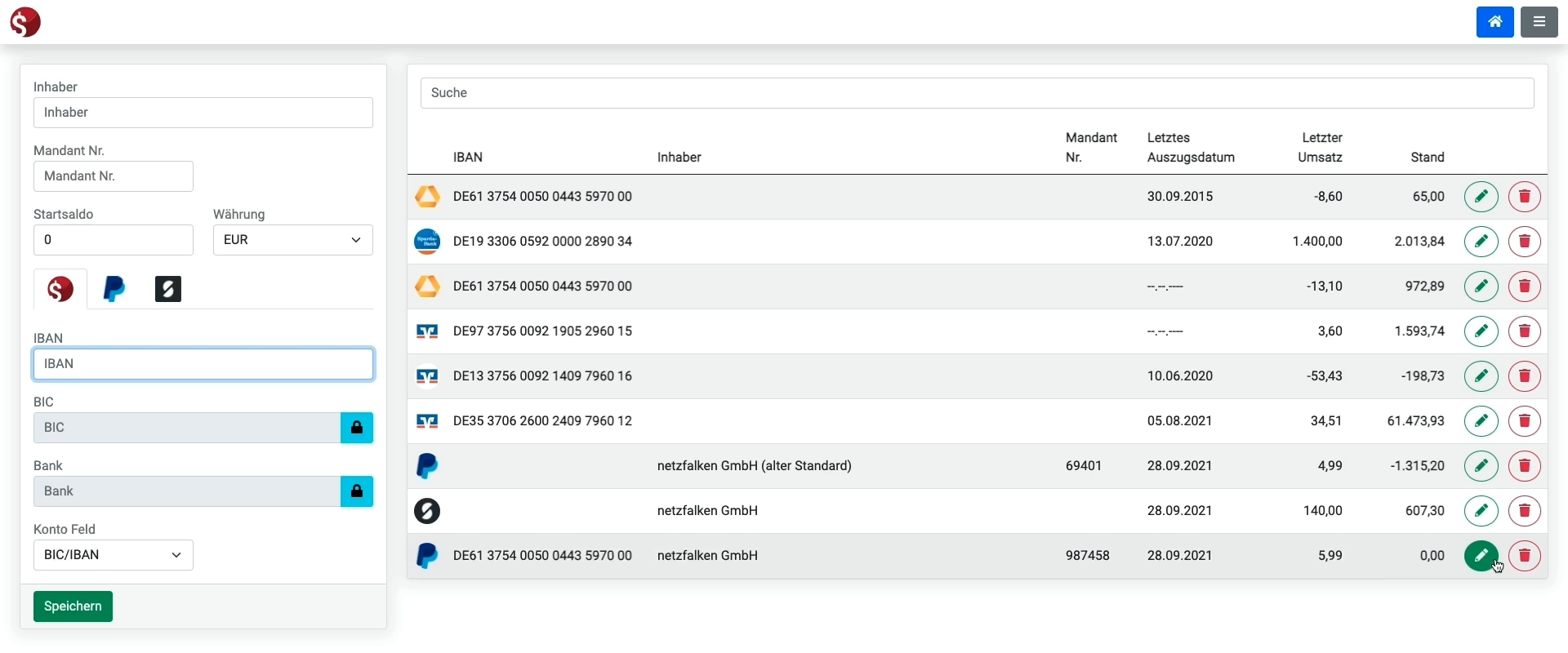Click the last turnover value 1.400,00
Viewport: 1568px width, 653px height.
1317,242
